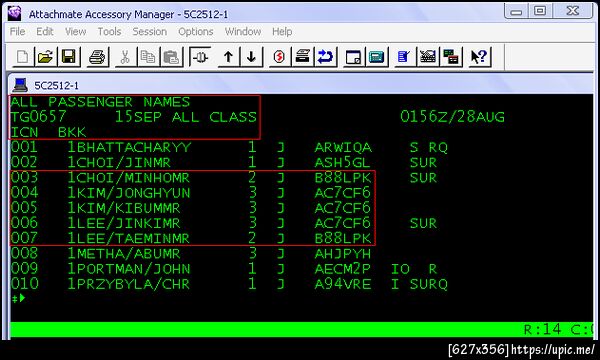
Task: Open the Window menu
Action: tap(243, 31)
